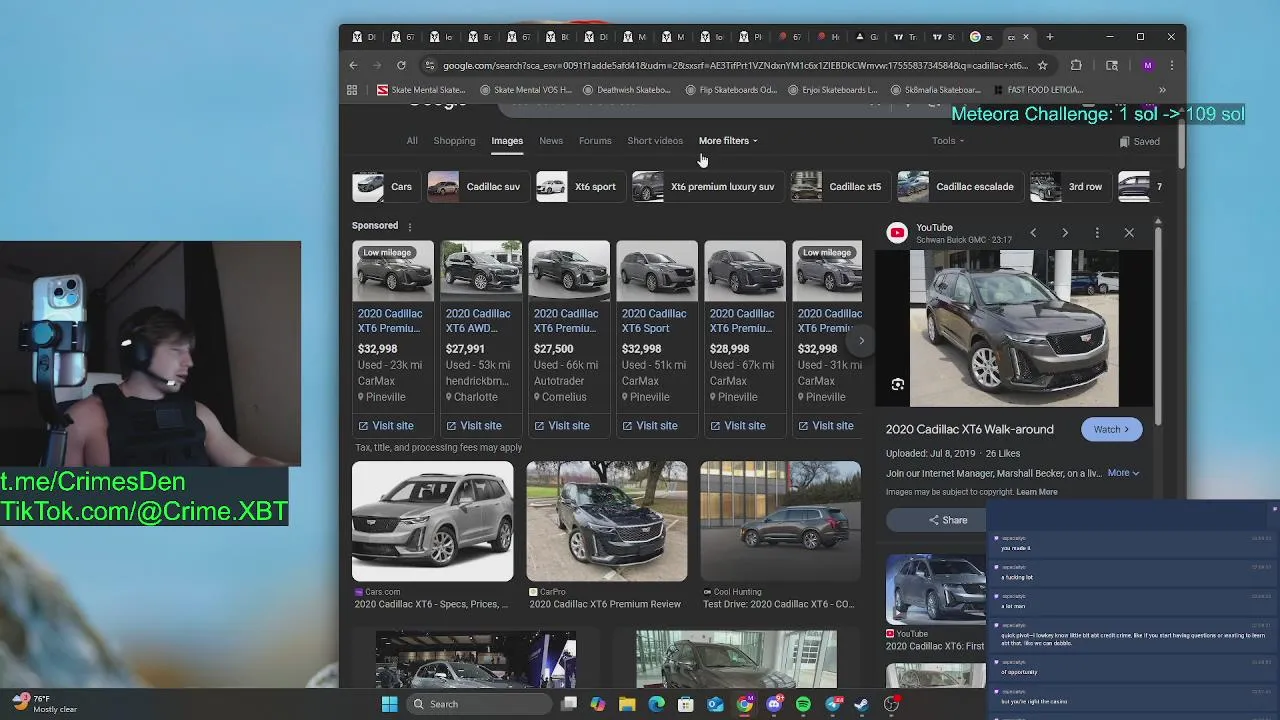Close the active Chrome tab
Screen dimensions: 1280x720
tap(1025, 37)
